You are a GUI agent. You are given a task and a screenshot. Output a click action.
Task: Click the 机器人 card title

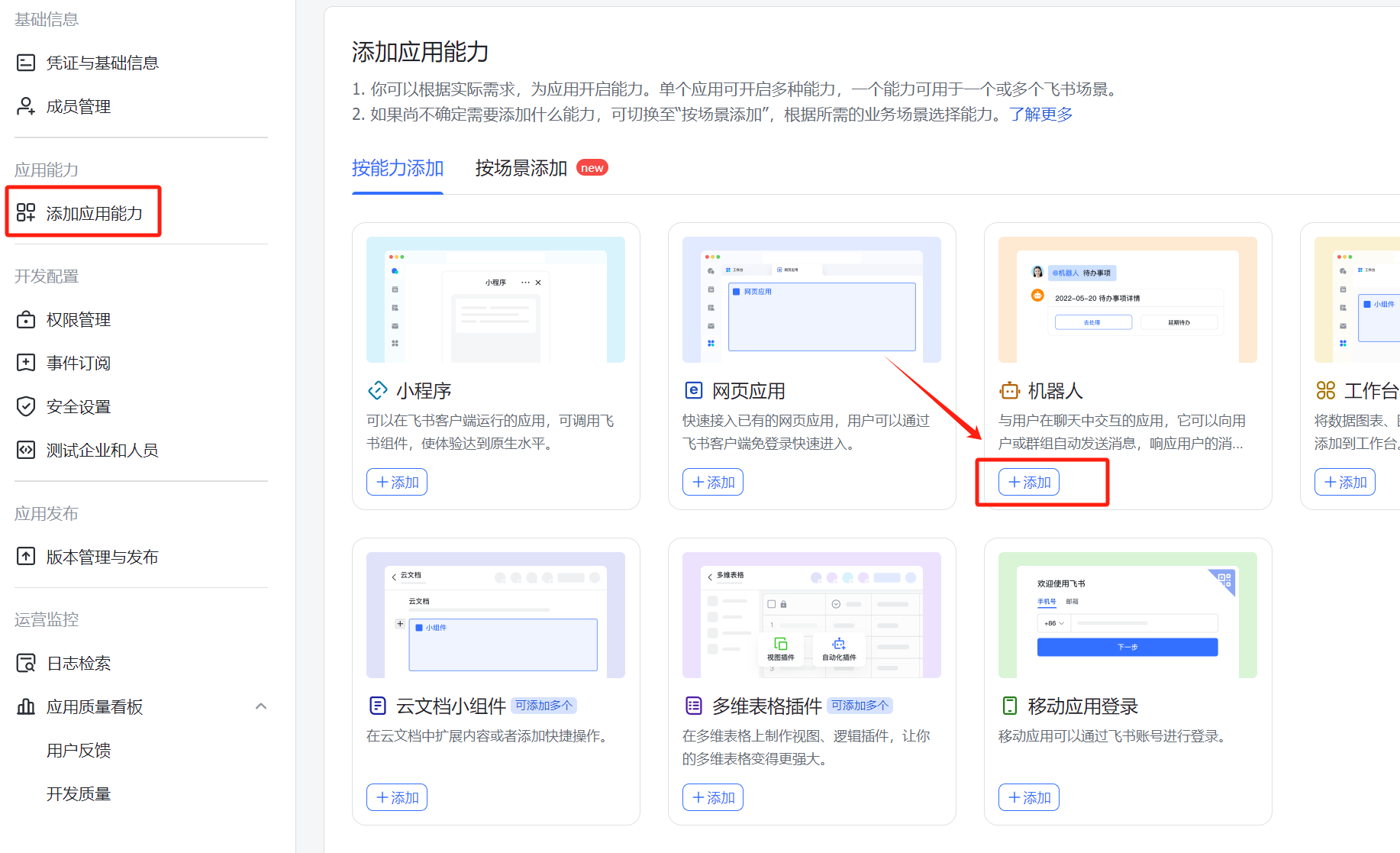[x=1056, y=391]
